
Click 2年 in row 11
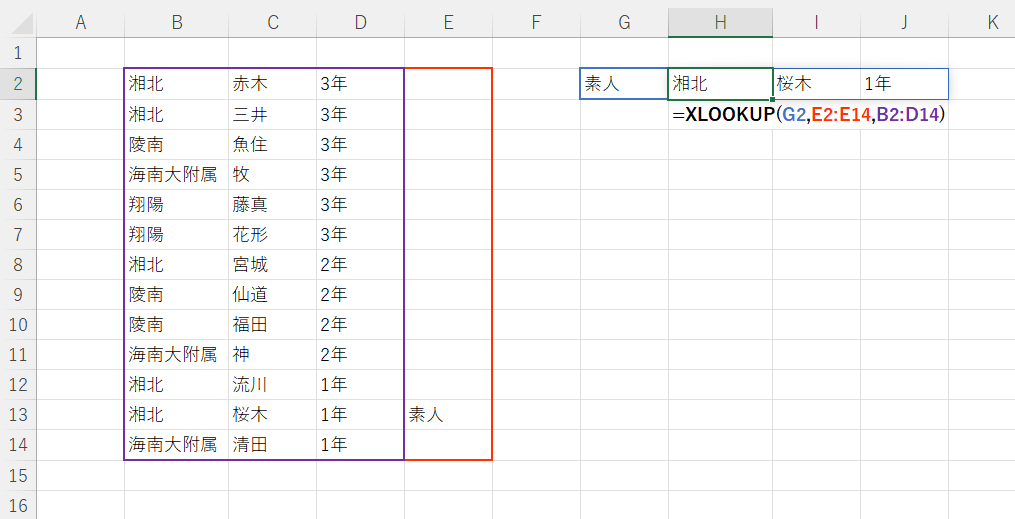click(x=333, y=355)
